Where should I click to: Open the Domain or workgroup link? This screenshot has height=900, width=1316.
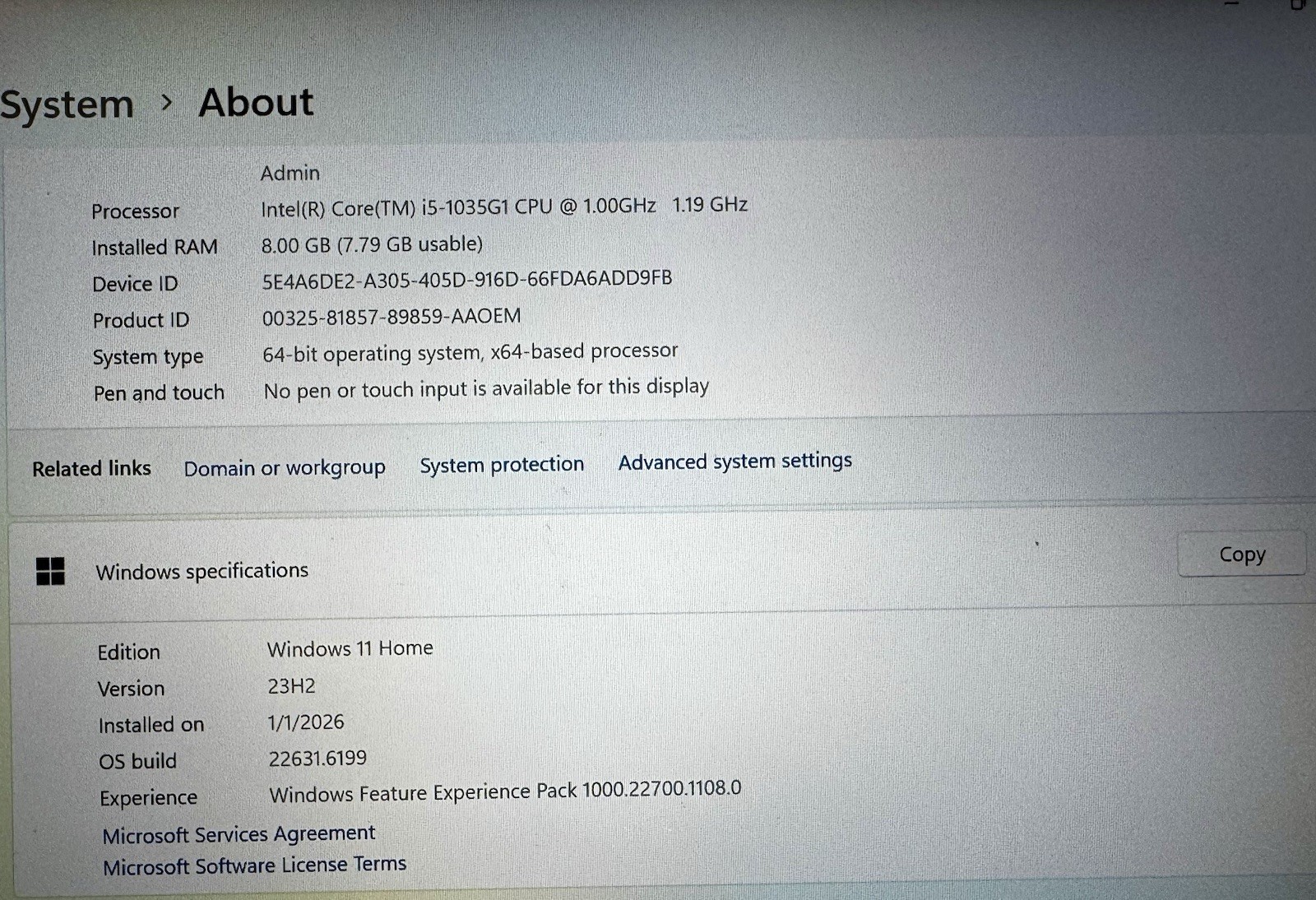click(285, 468)
